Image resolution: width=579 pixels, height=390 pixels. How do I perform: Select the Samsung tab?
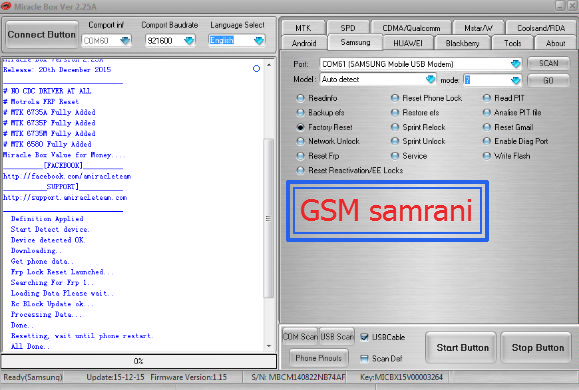click(x=355, y=42)
